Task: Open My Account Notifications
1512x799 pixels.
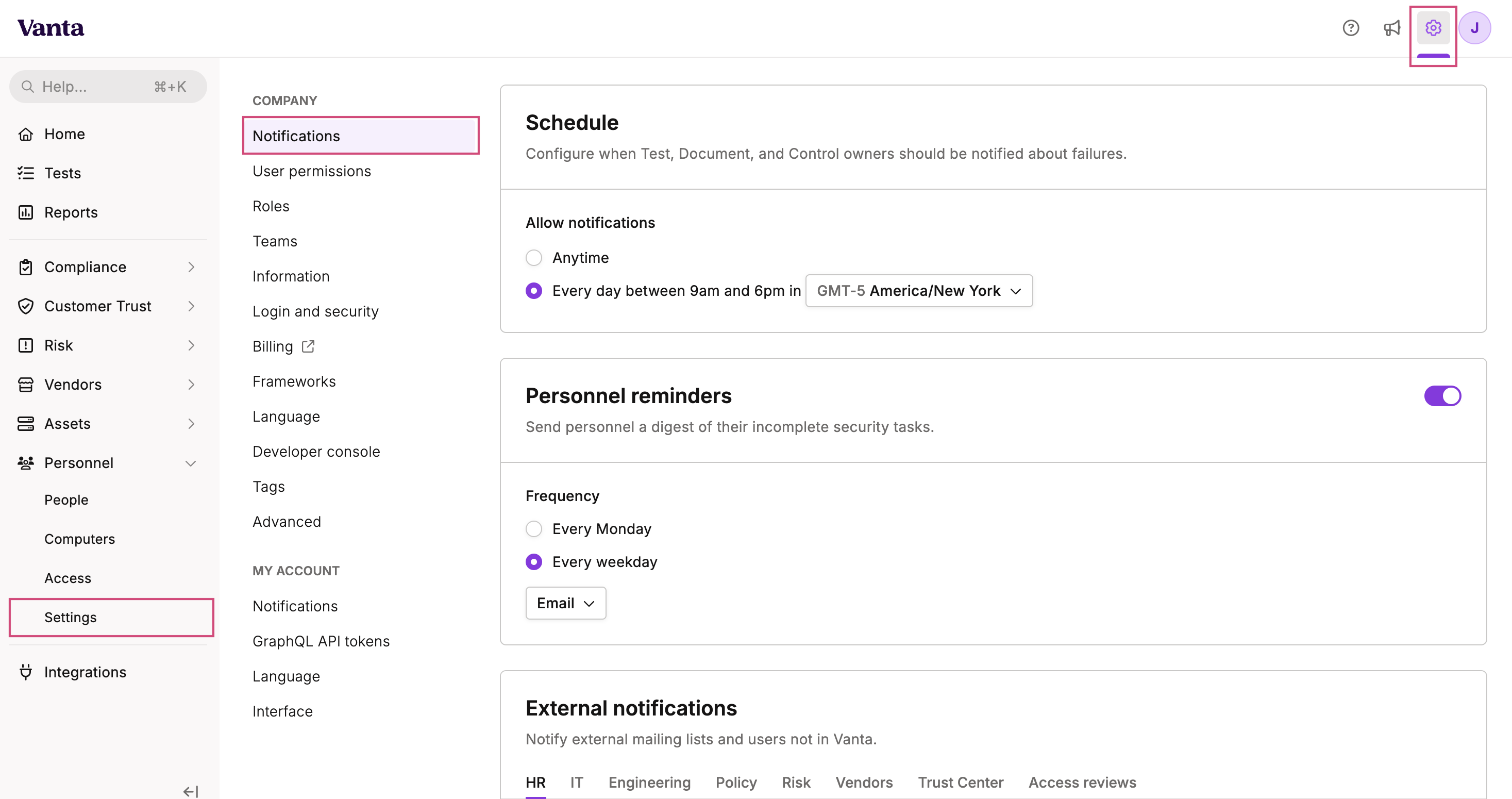Action: point(295,606)
